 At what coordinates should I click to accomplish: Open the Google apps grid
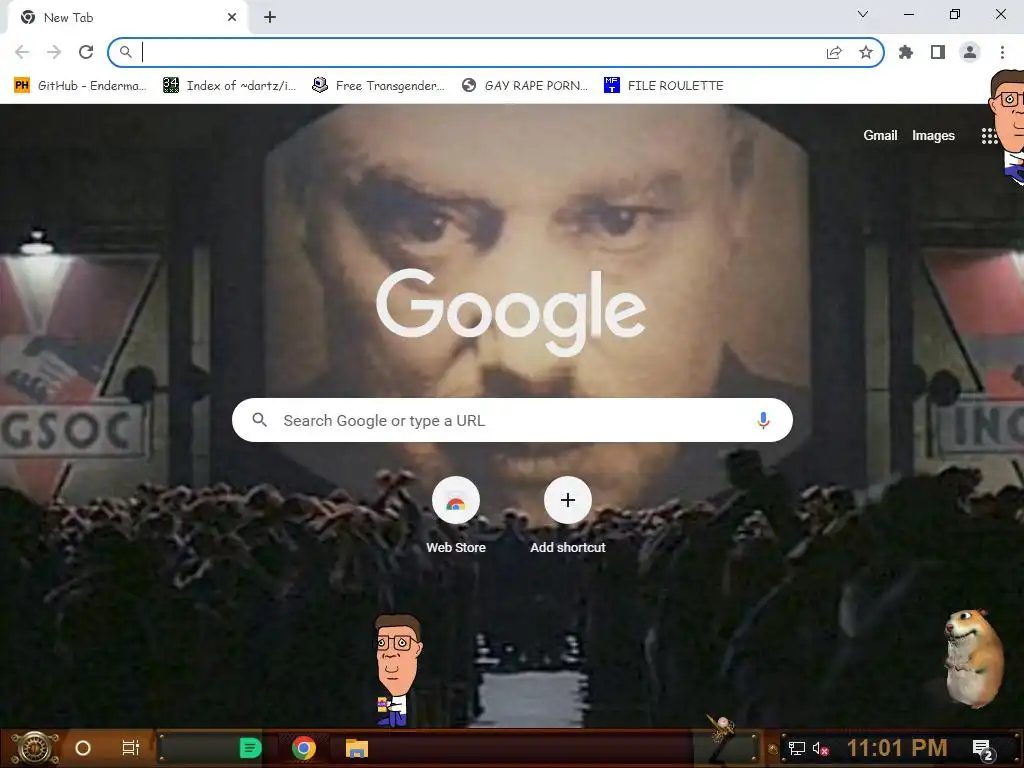tap(989, 136)
